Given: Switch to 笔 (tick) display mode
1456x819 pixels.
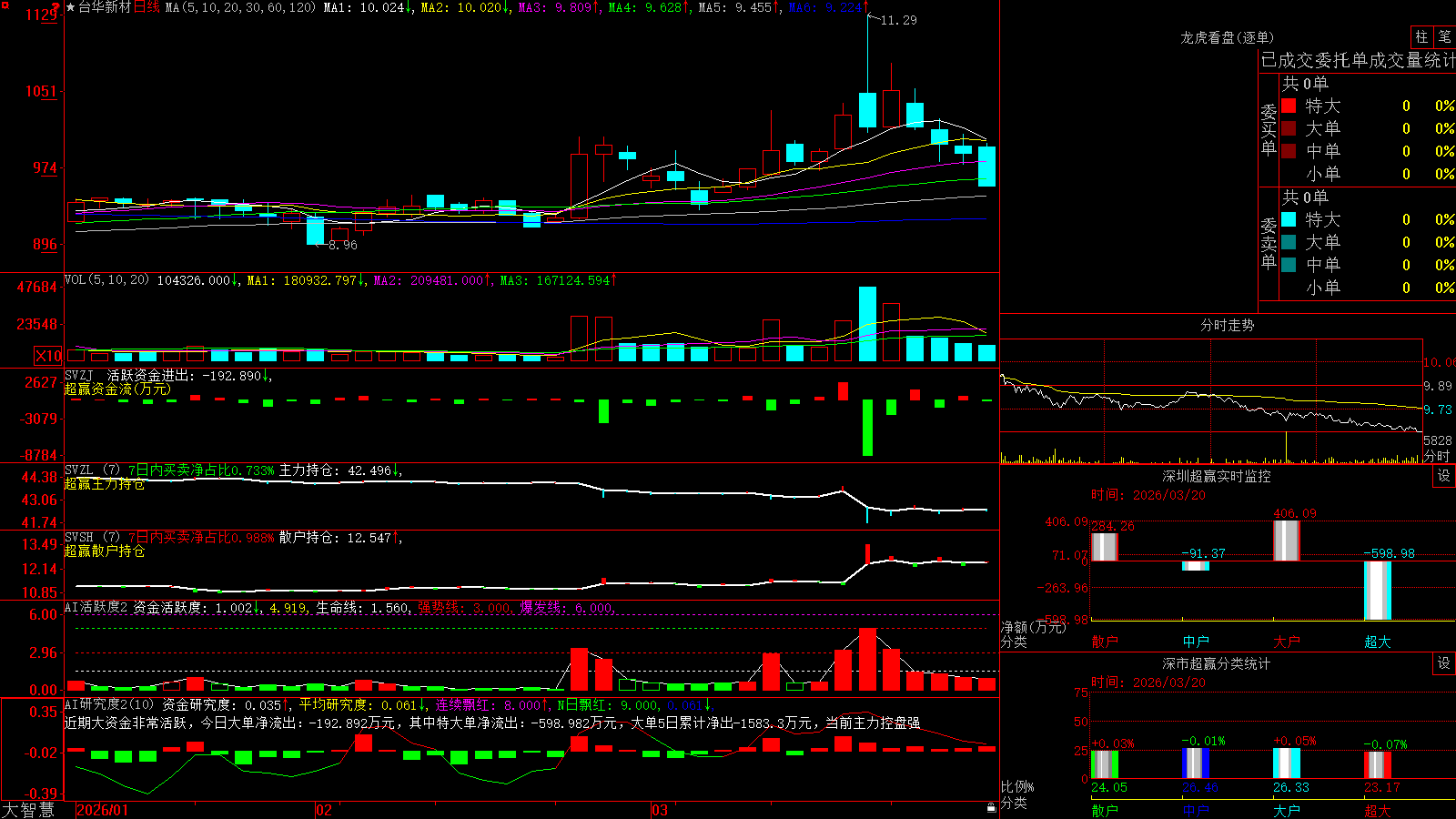Looking at the screenshot, I should (x=1444, y=36).
